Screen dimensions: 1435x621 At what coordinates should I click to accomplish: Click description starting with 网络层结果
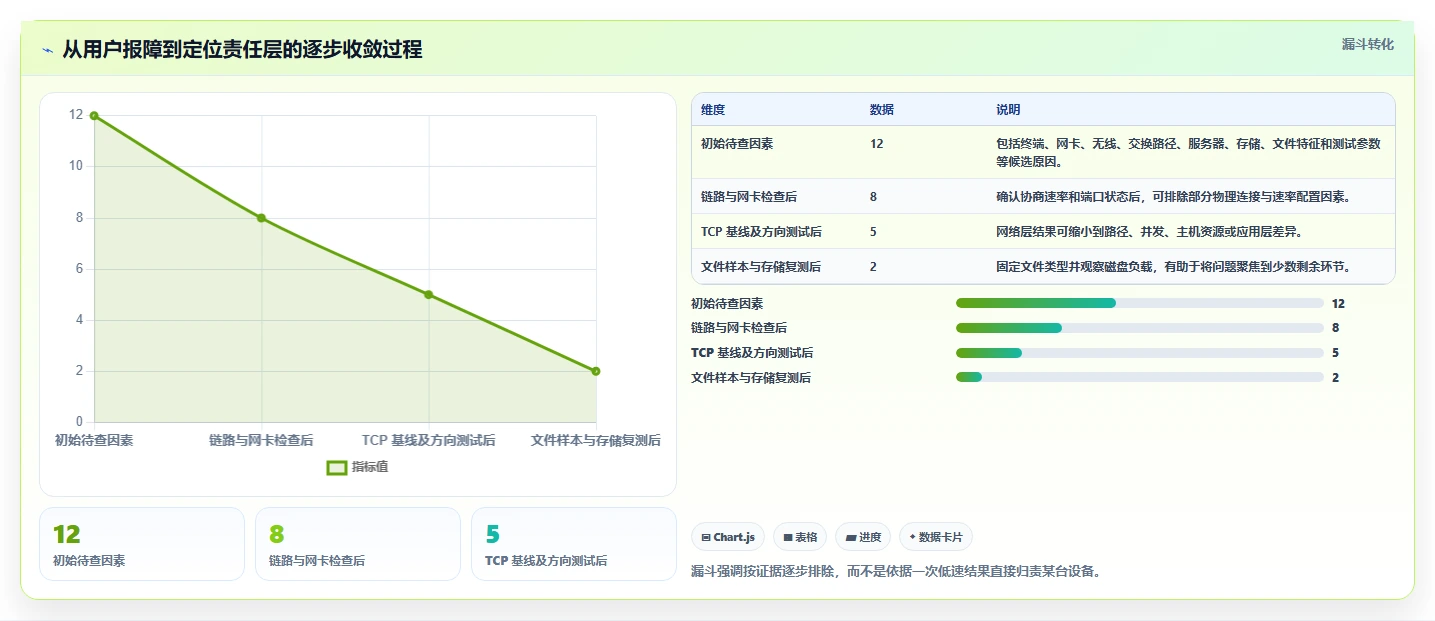[1149, 232]
